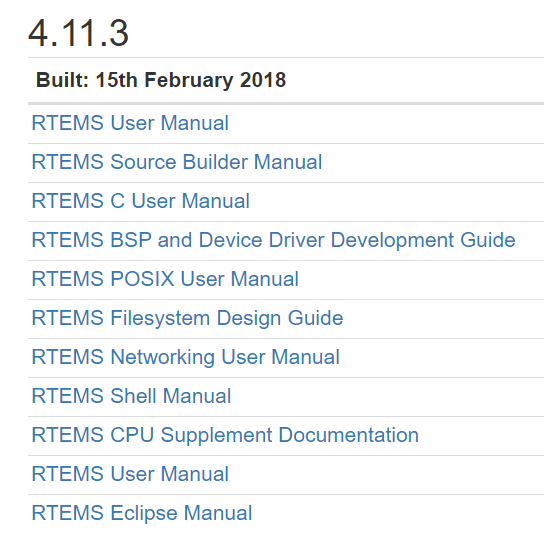544x540 pixels.
Task: Open RTEMS CPU Supplement Documentation
Action: [x=225, y=435]
